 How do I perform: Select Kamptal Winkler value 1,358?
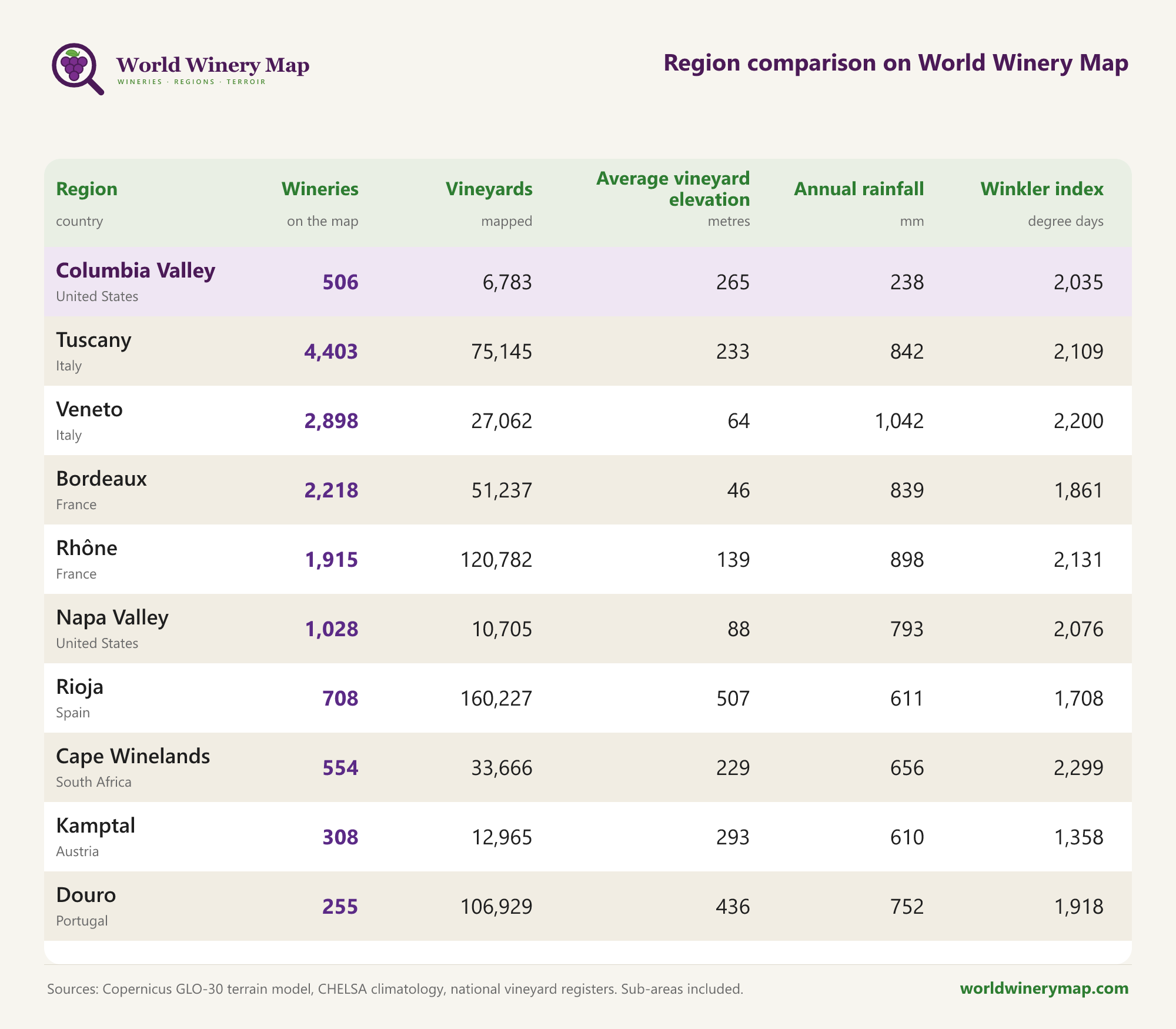click(x=1078, y=837)
